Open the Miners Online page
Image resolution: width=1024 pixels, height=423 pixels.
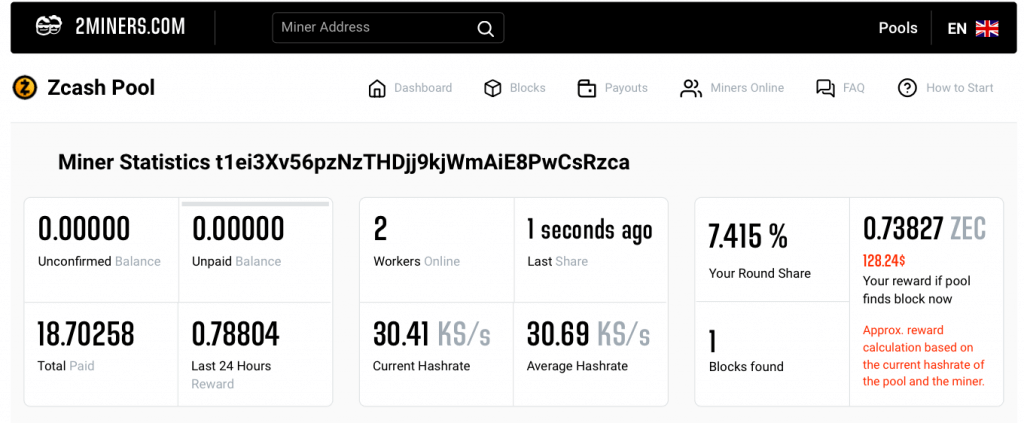[x=746, y=88]
